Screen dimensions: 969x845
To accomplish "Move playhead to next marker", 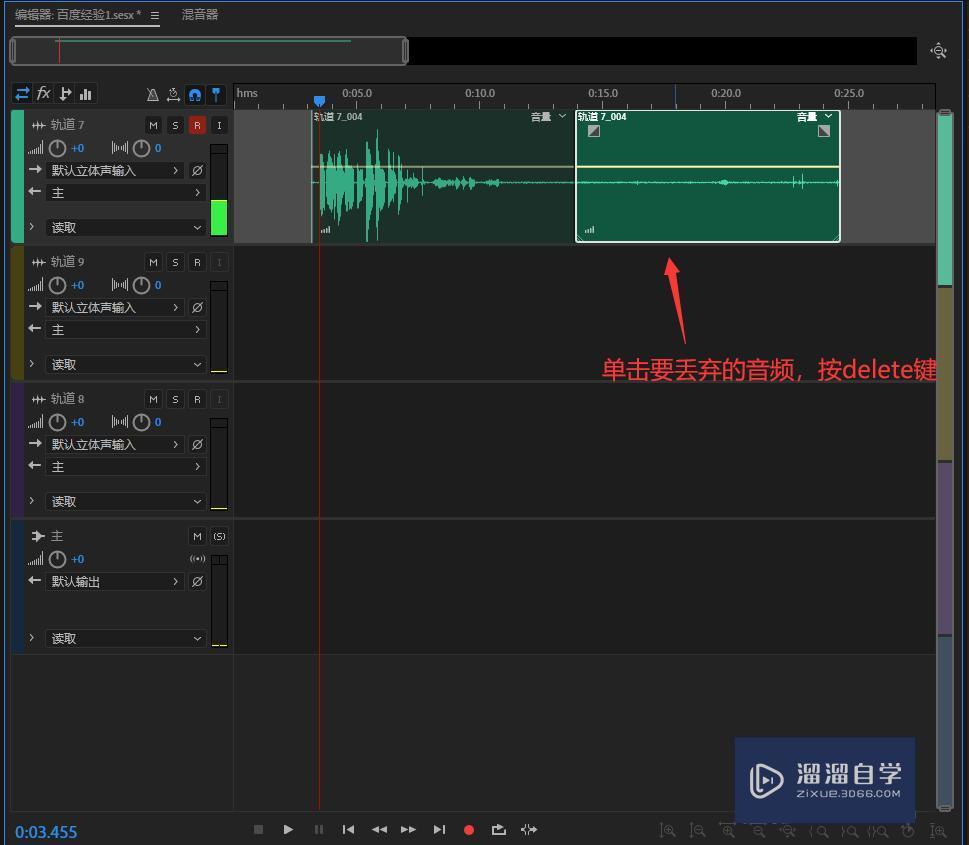I will 439,830.
